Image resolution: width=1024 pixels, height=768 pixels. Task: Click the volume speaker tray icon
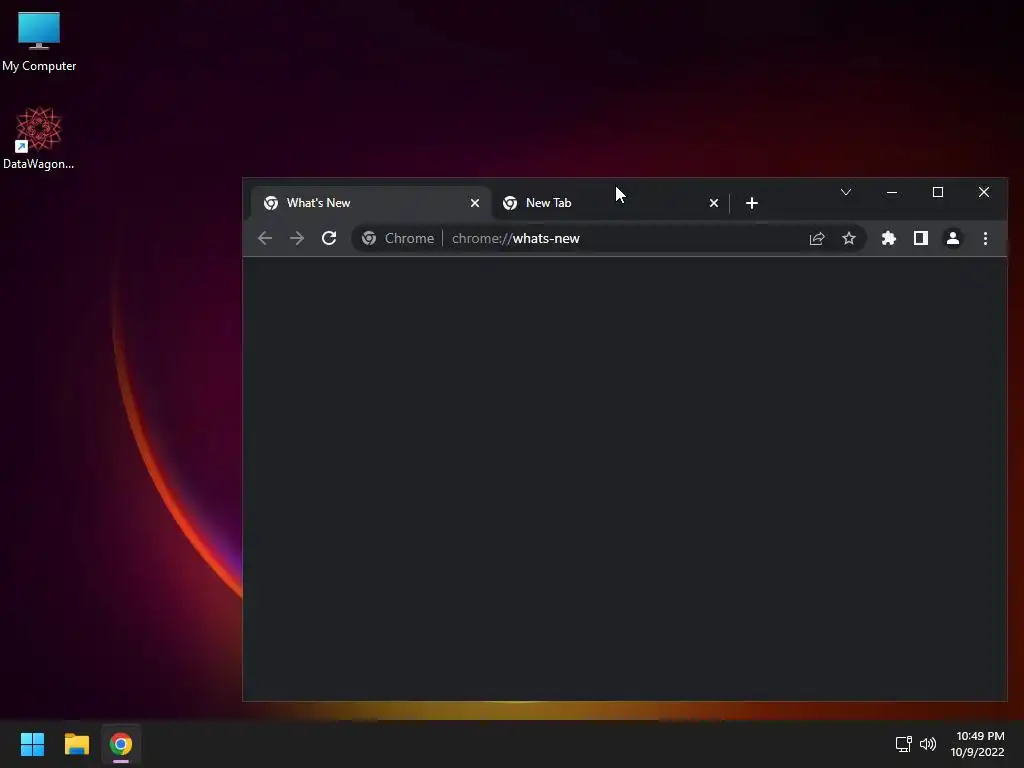pyautogui.click(x=927, y=744)
